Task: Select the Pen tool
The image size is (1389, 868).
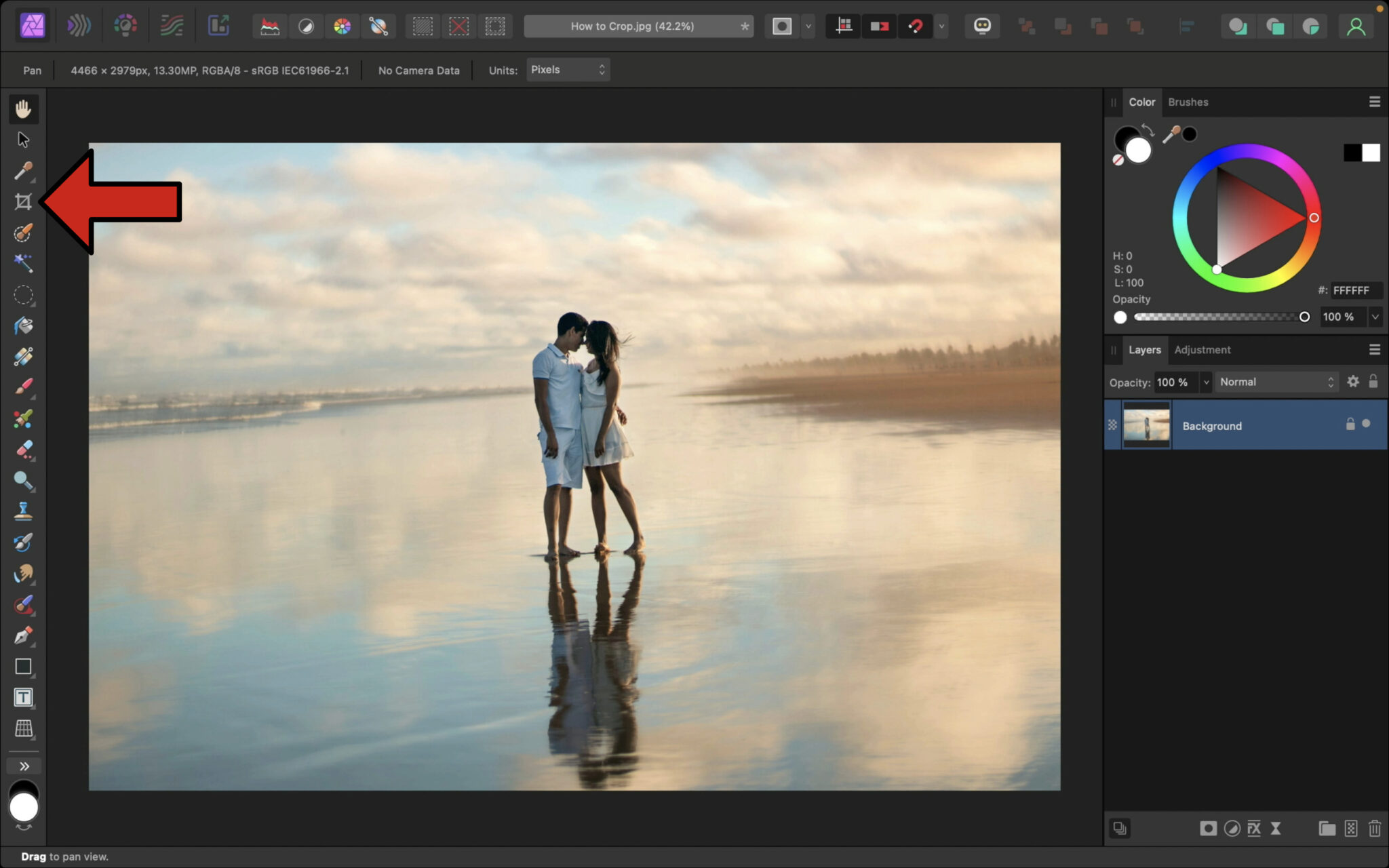Action: (23, 635)
